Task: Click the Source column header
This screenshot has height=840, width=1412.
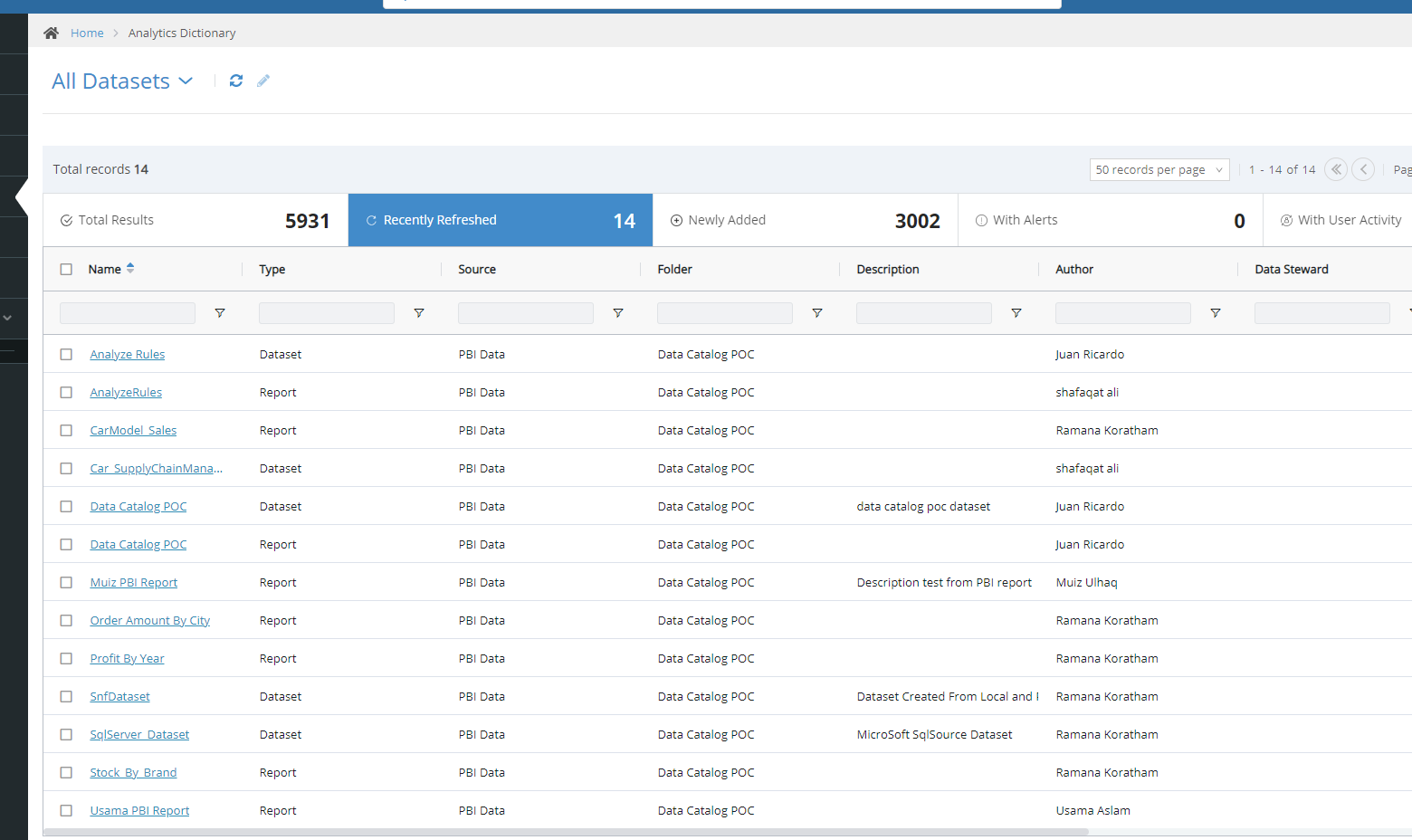Action: 477,269
